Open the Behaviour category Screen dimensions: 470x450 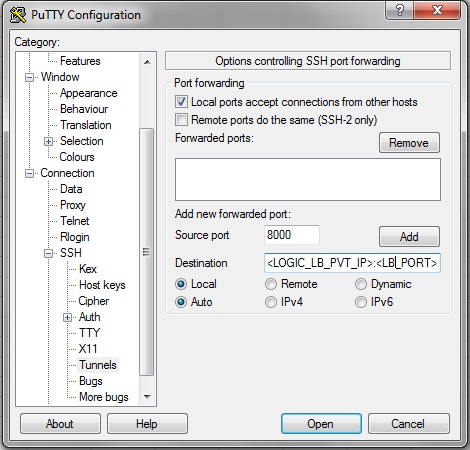click(x=84, y=109)
